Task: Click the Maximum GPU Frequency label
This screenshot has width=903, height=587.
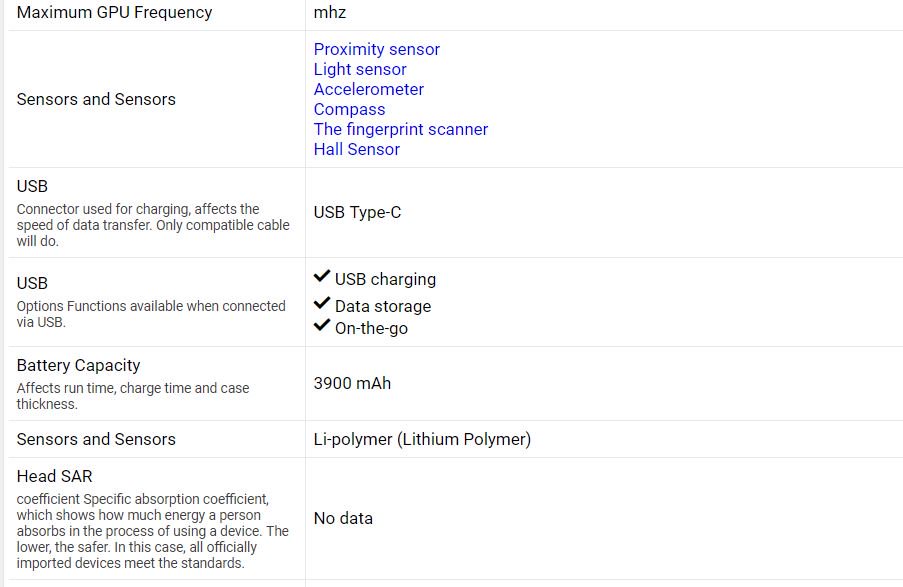Action: point(114,13)
